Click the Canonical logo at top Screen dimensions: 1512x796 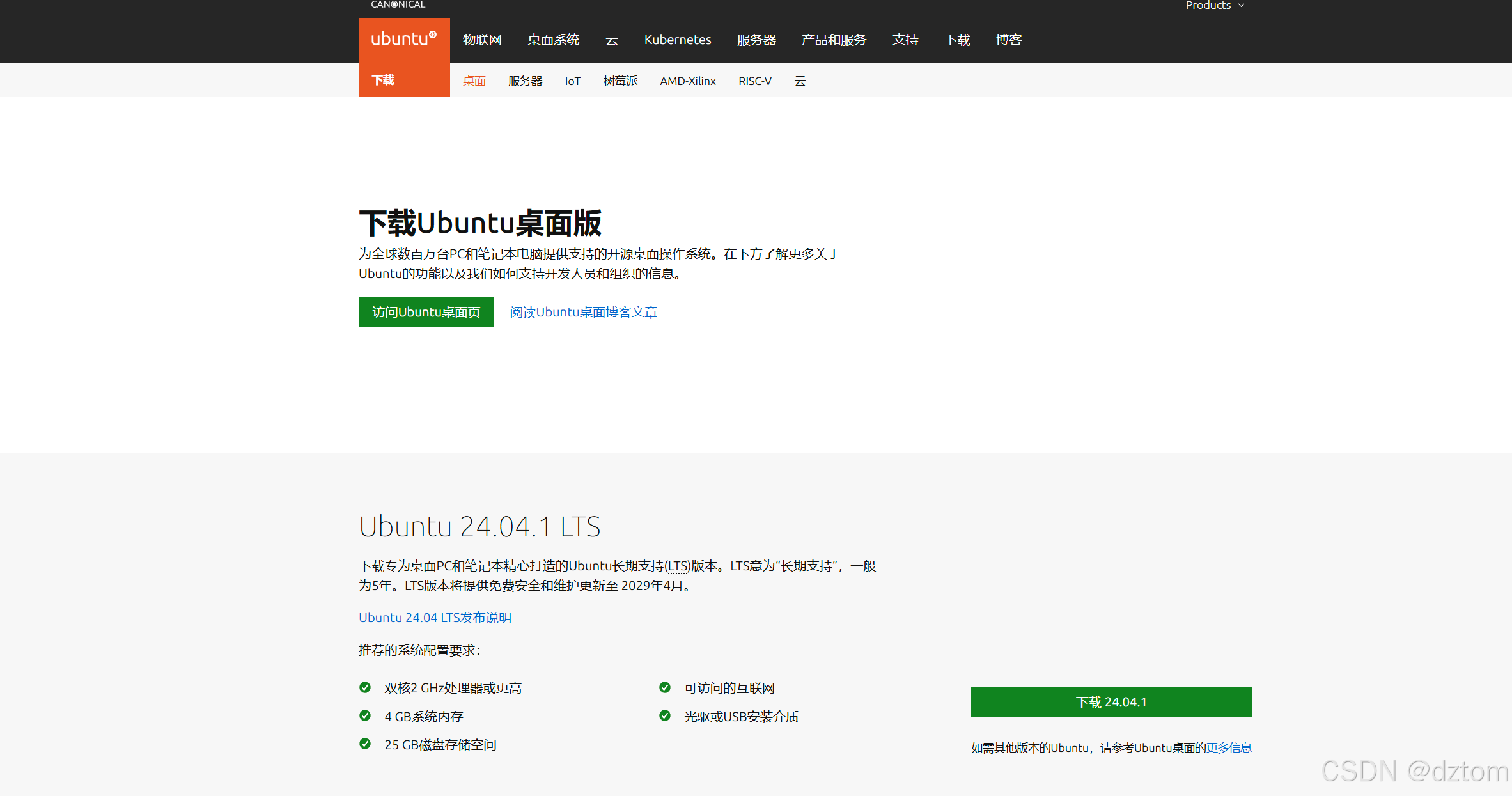(398, 4)
